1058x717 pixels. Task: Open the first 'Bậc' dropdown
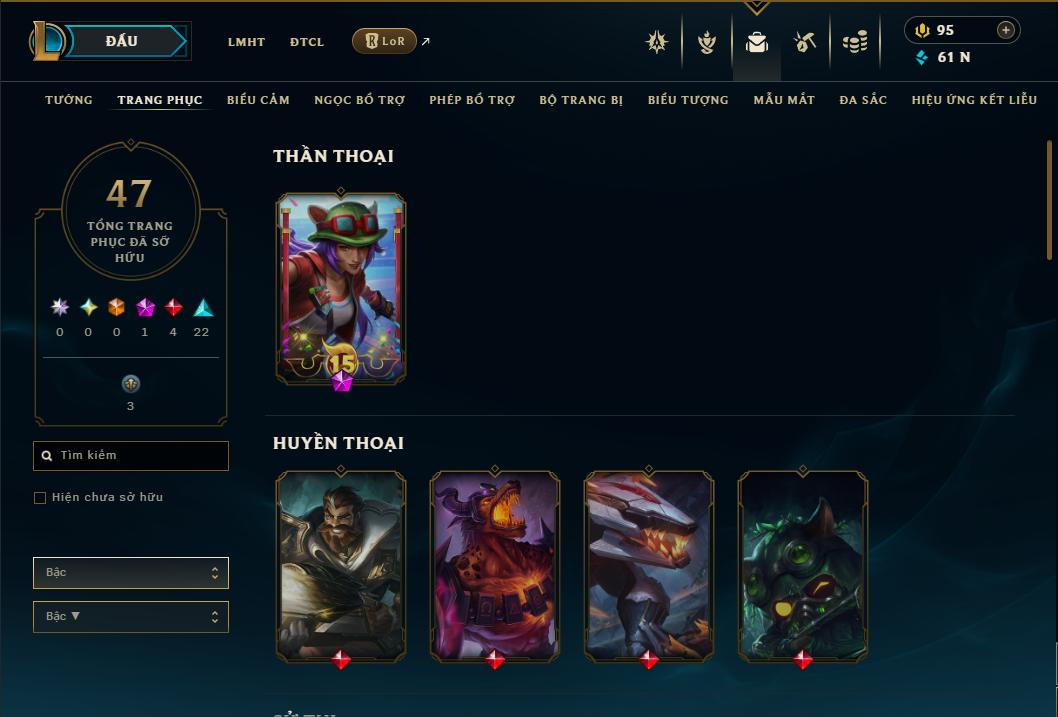click(x=131, y=573)
